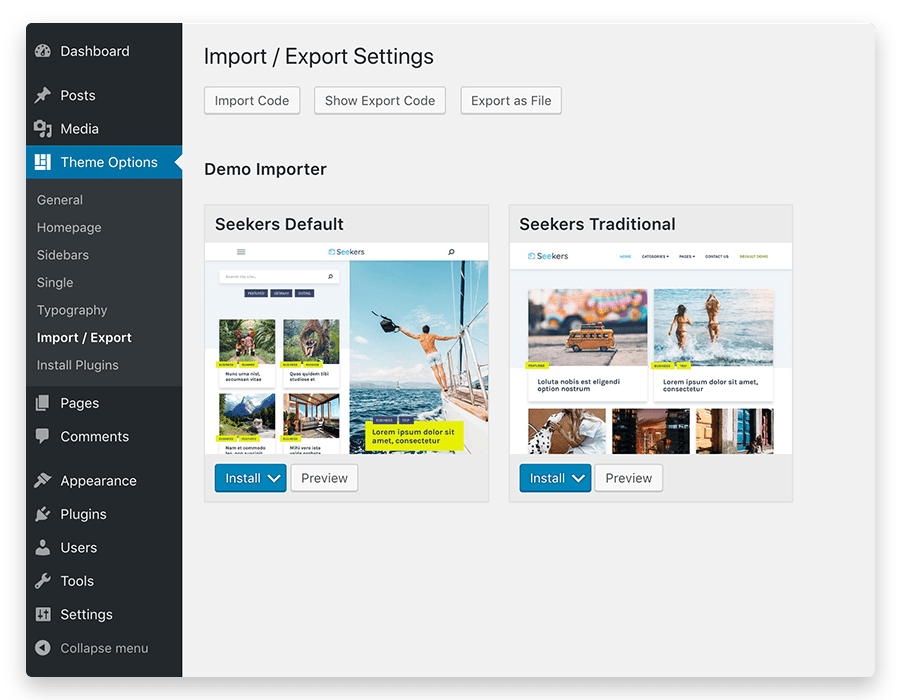
Task: Click the Demo Importer heading
Action: point(265,169)
